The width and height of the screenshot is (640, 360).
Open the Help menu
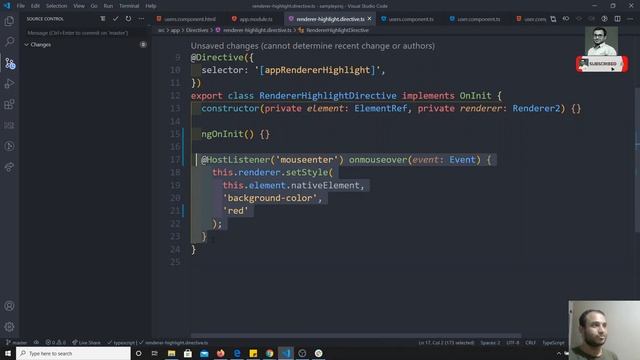pyautogui.click(x=151, y=6)
